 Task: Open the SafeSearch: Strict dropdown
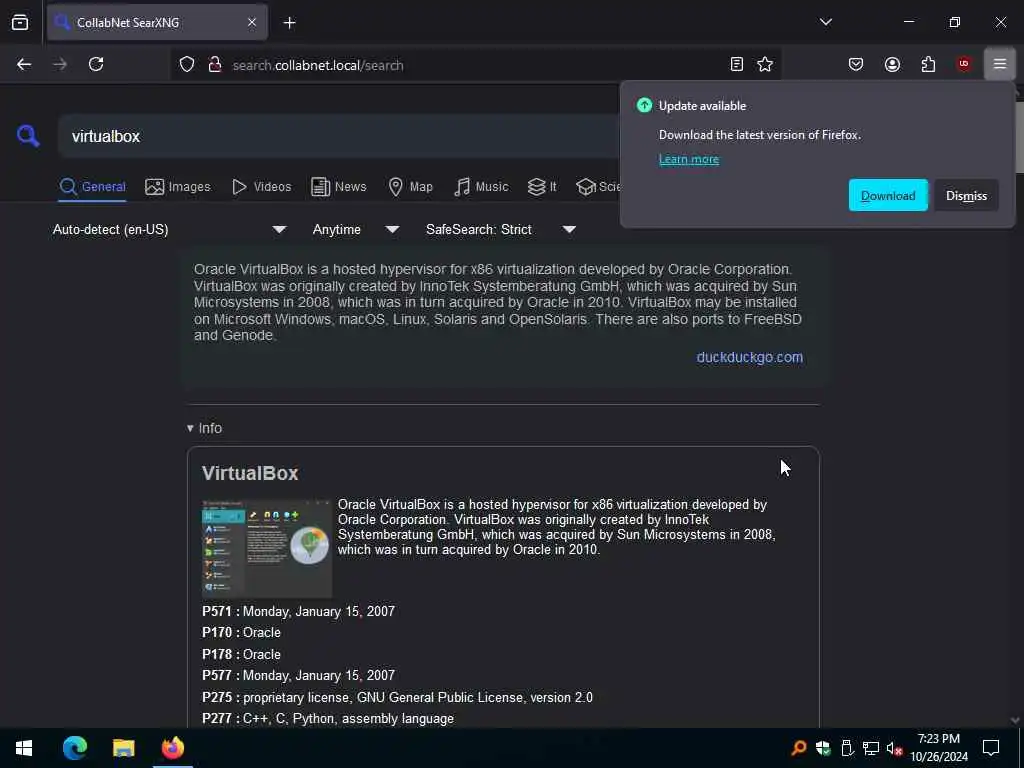(x=500, y=229)
